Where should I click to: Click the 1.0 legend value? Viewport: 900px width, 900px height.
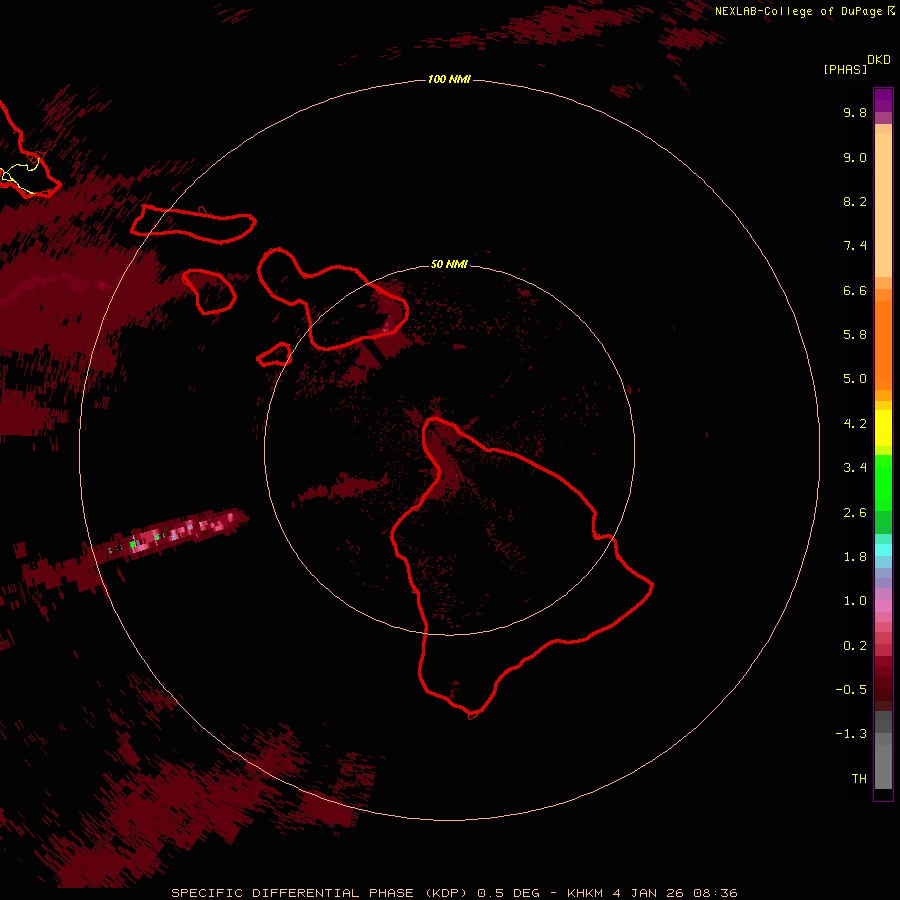click(855, 601)
